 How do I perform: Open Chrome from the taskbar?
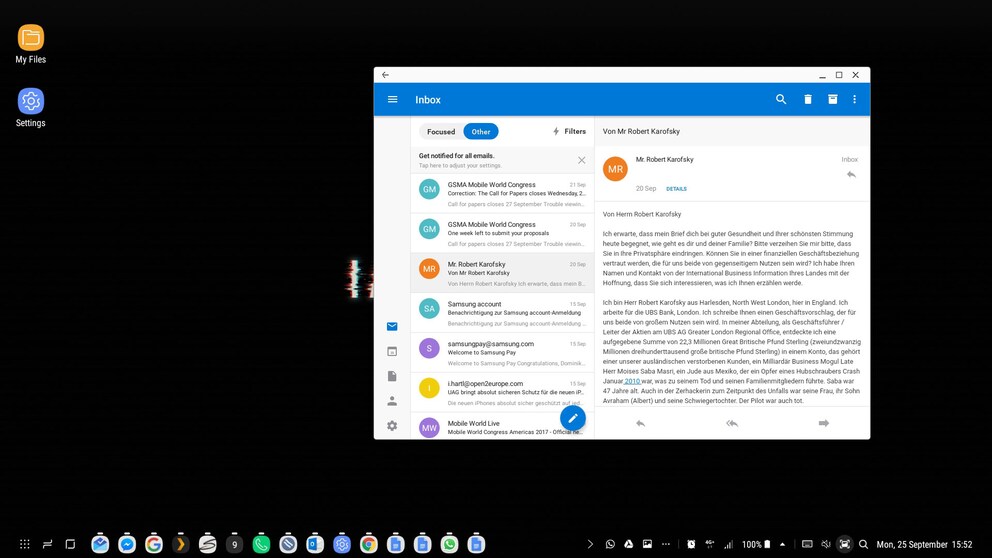click(368, 543)
